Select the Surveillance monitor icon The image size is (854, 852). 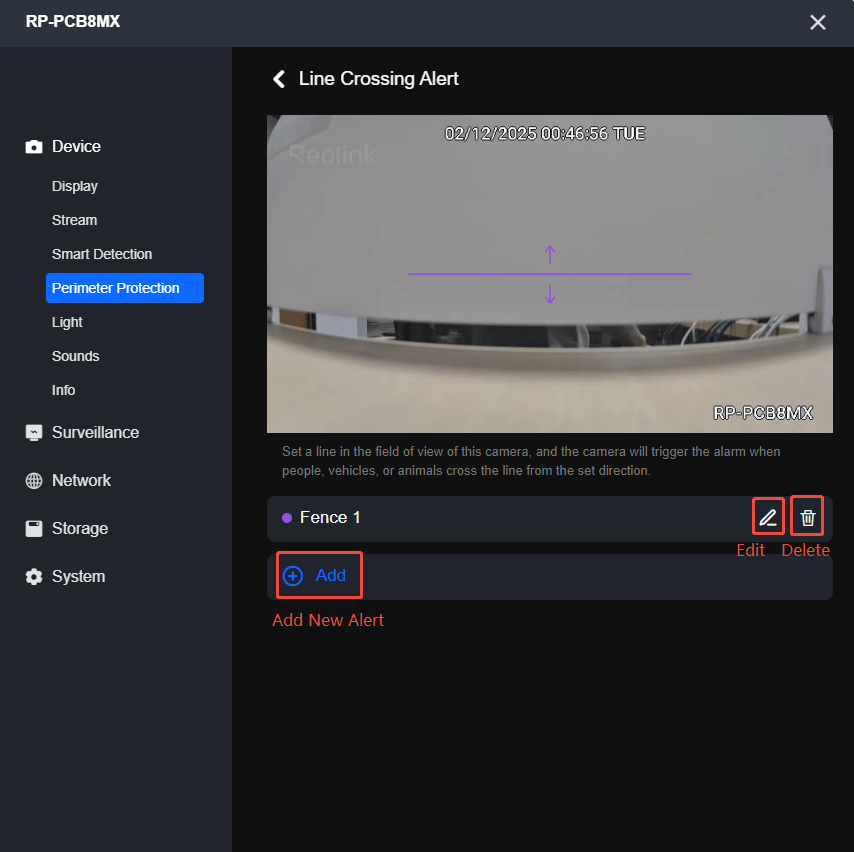34,432
